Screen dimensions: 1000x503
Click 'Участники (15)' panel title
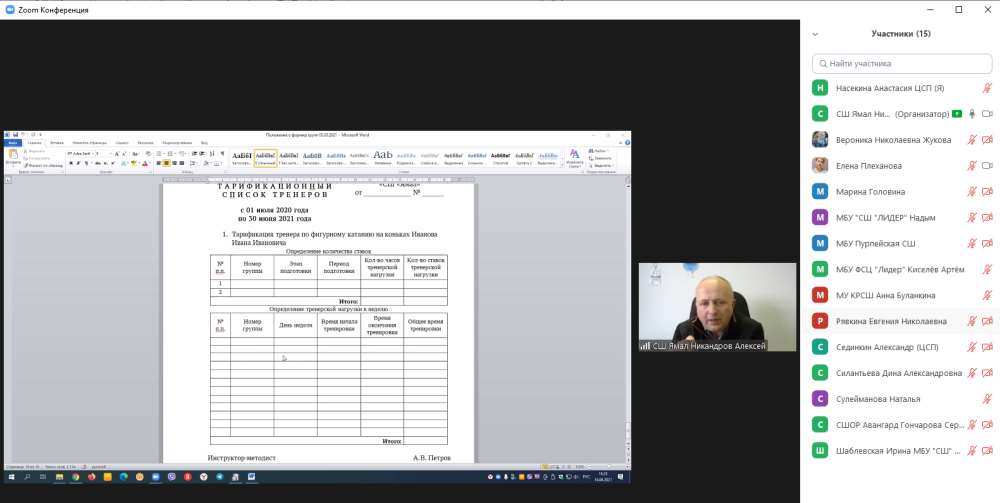pos(901,34)
